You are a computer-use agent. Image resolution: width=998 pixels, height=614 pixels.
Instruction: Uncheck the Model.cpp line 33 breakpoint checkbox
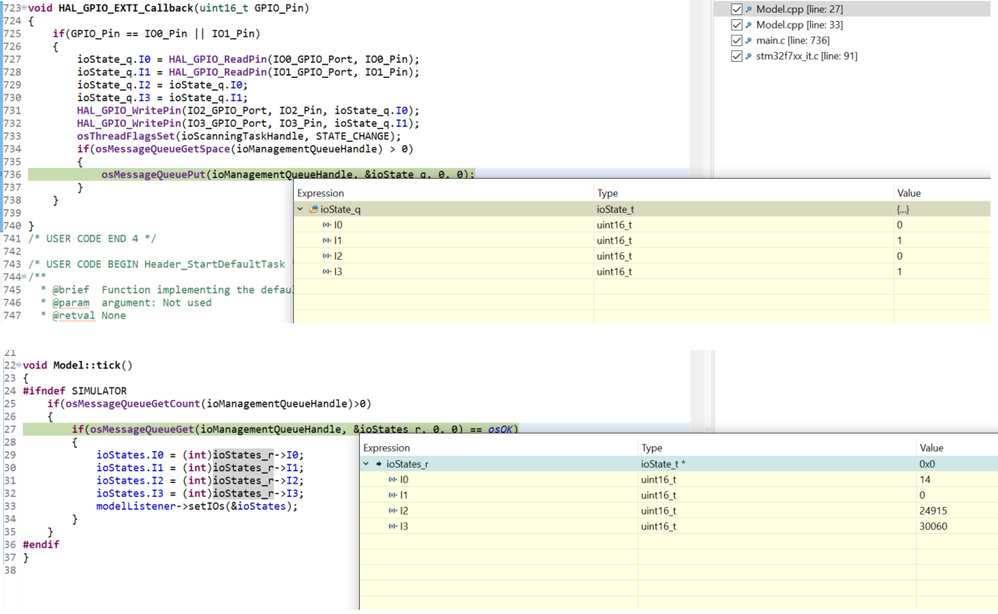[x=736, y=25]
